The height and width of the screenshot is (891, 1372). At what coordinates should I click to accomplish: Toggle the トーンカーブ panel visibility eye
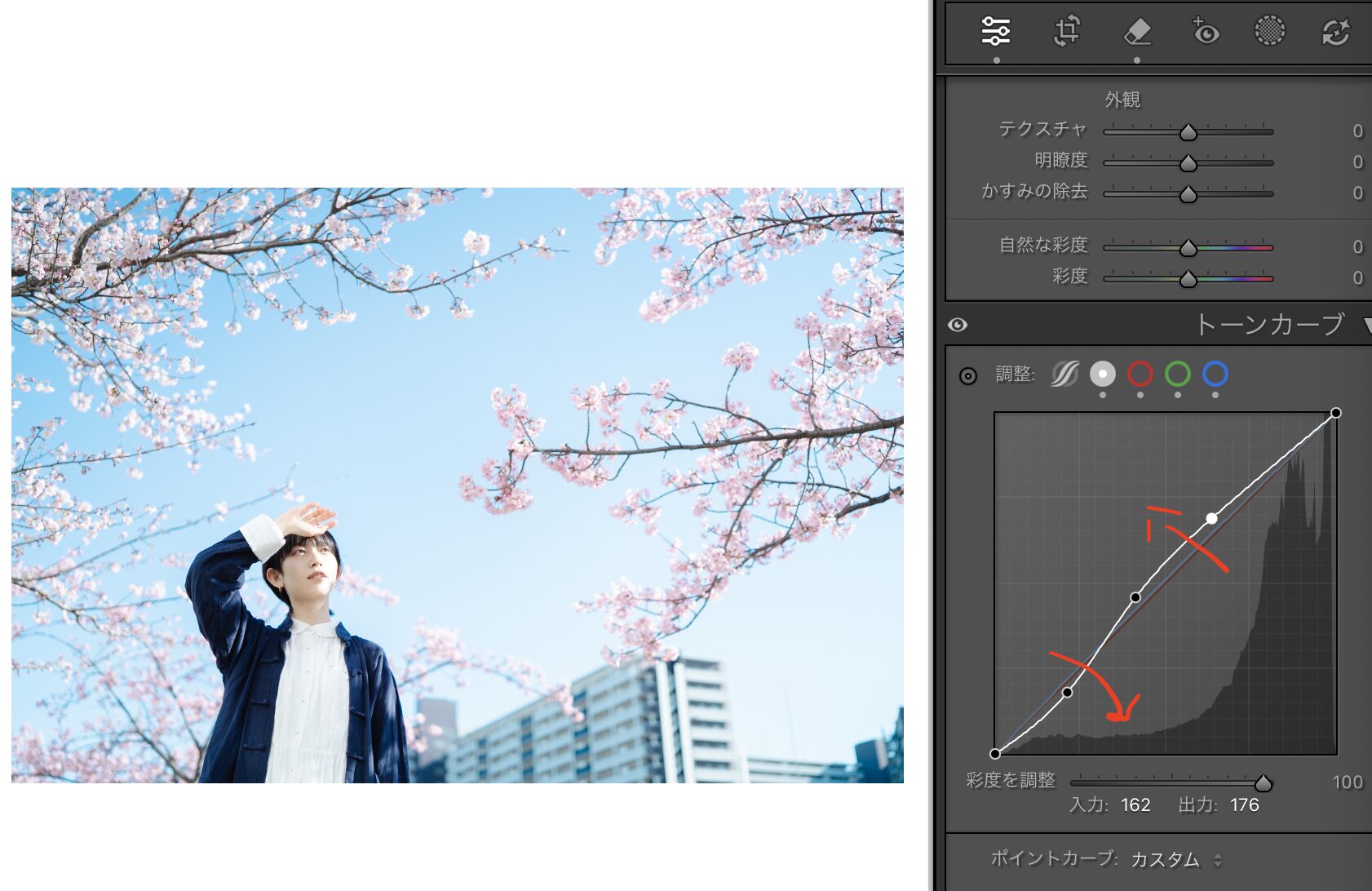[958, 326]
